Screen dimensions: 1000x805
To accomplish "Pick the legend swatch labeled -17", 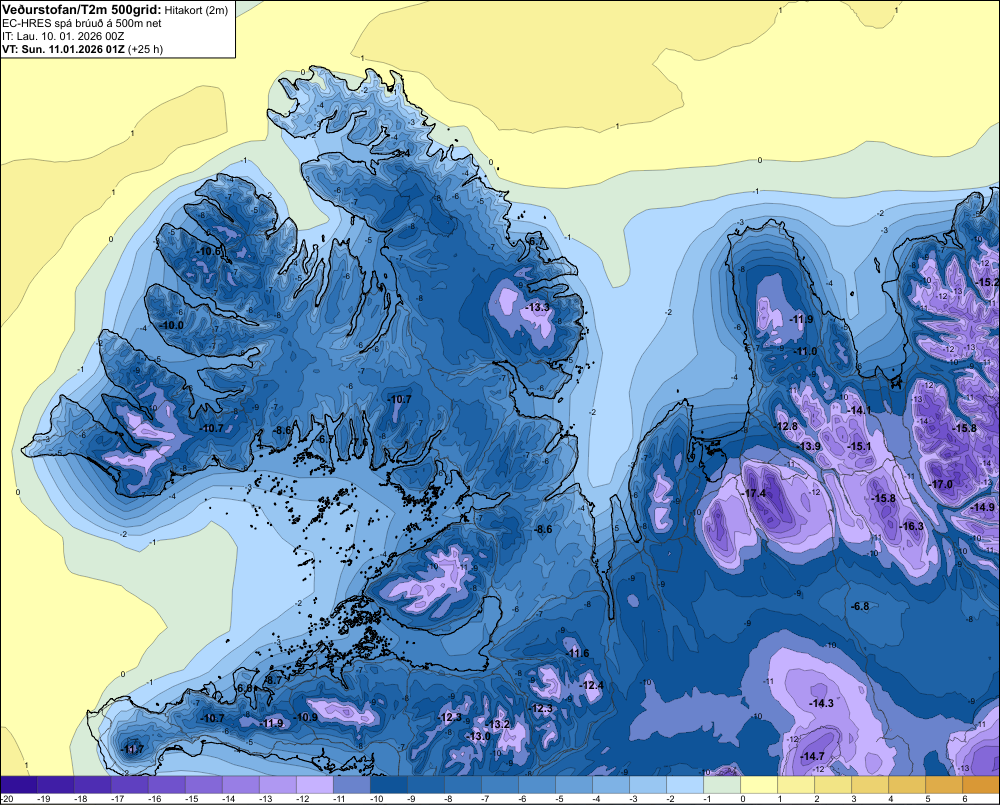I will pyautogui.click(x=129, y=785).
